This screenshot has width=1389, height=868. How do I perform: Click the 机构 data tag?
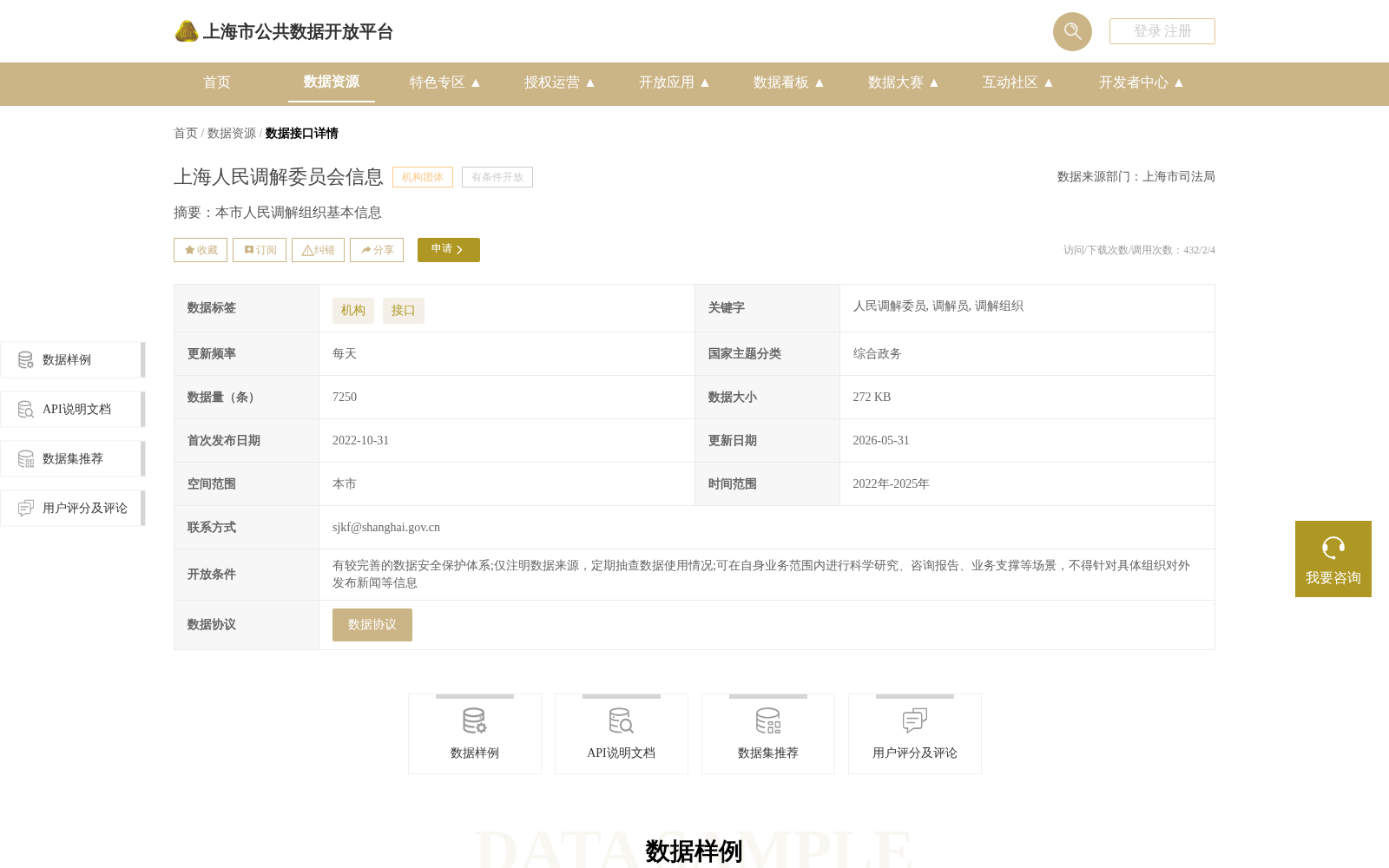pos(353,311)
